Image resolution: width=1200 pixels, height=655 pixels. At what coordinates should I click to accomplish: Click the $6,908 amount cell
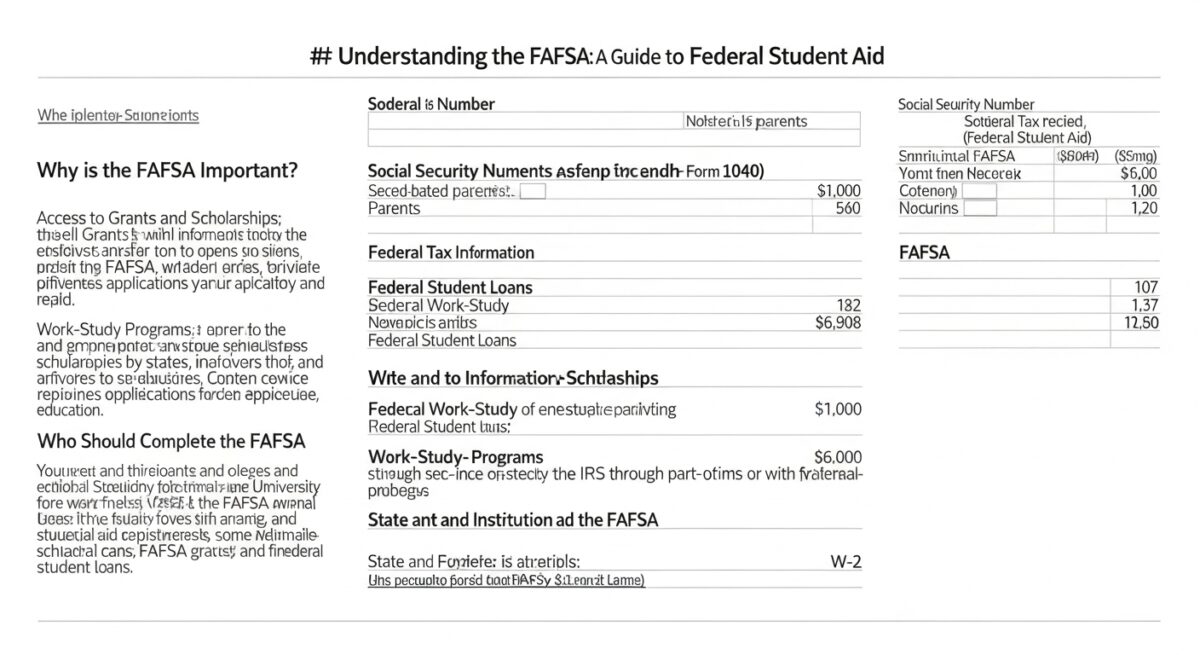838,323
